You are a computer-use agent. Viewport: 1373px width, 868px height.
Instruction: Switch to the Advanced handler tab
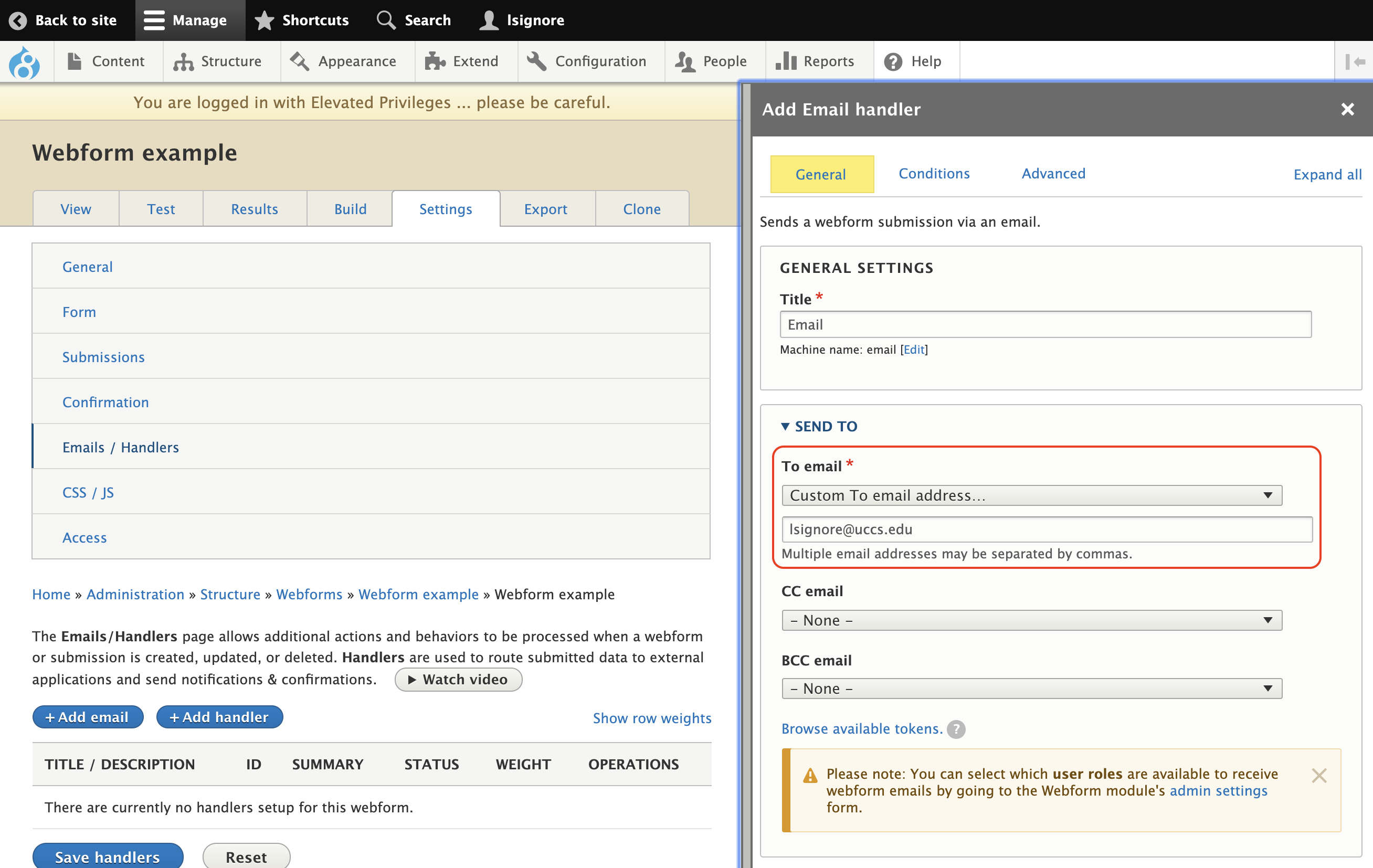point(1053,173)
